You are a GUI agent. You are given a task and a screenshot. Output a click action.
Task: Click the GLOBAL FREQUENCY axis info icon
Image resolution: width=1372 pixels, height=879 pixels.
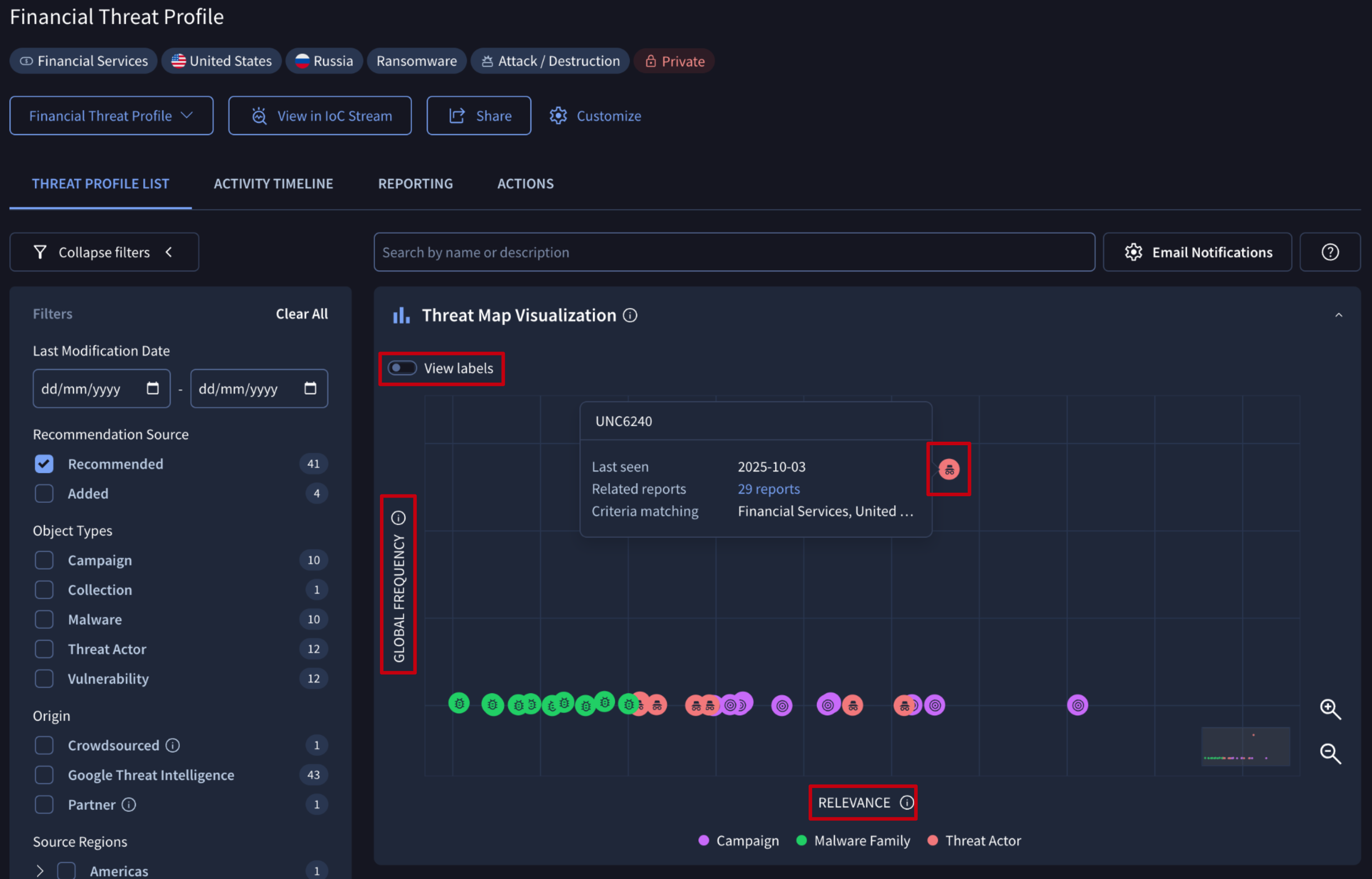pos(398,518)
